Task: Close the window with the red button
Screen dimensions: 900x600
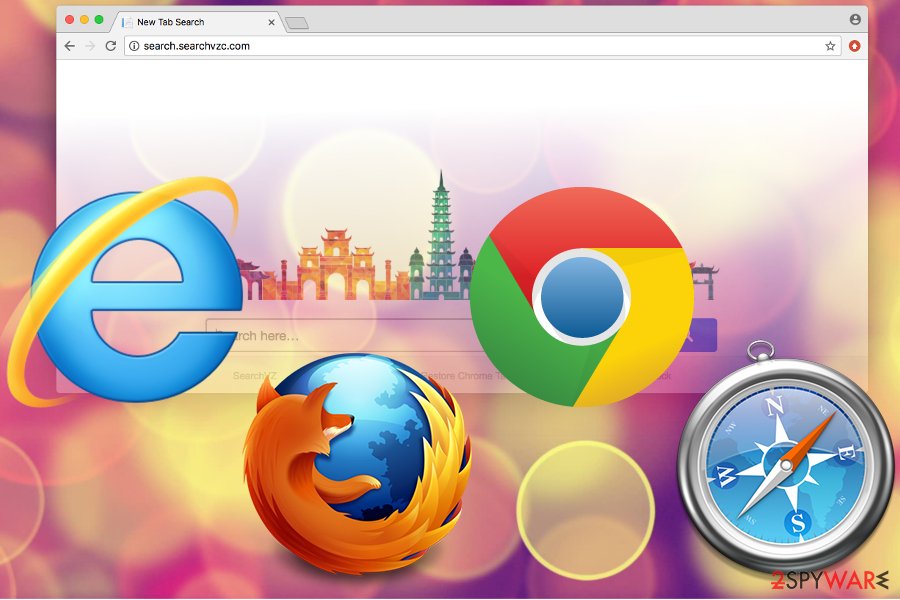Action: pyautogui.click(x=69, y=20)
